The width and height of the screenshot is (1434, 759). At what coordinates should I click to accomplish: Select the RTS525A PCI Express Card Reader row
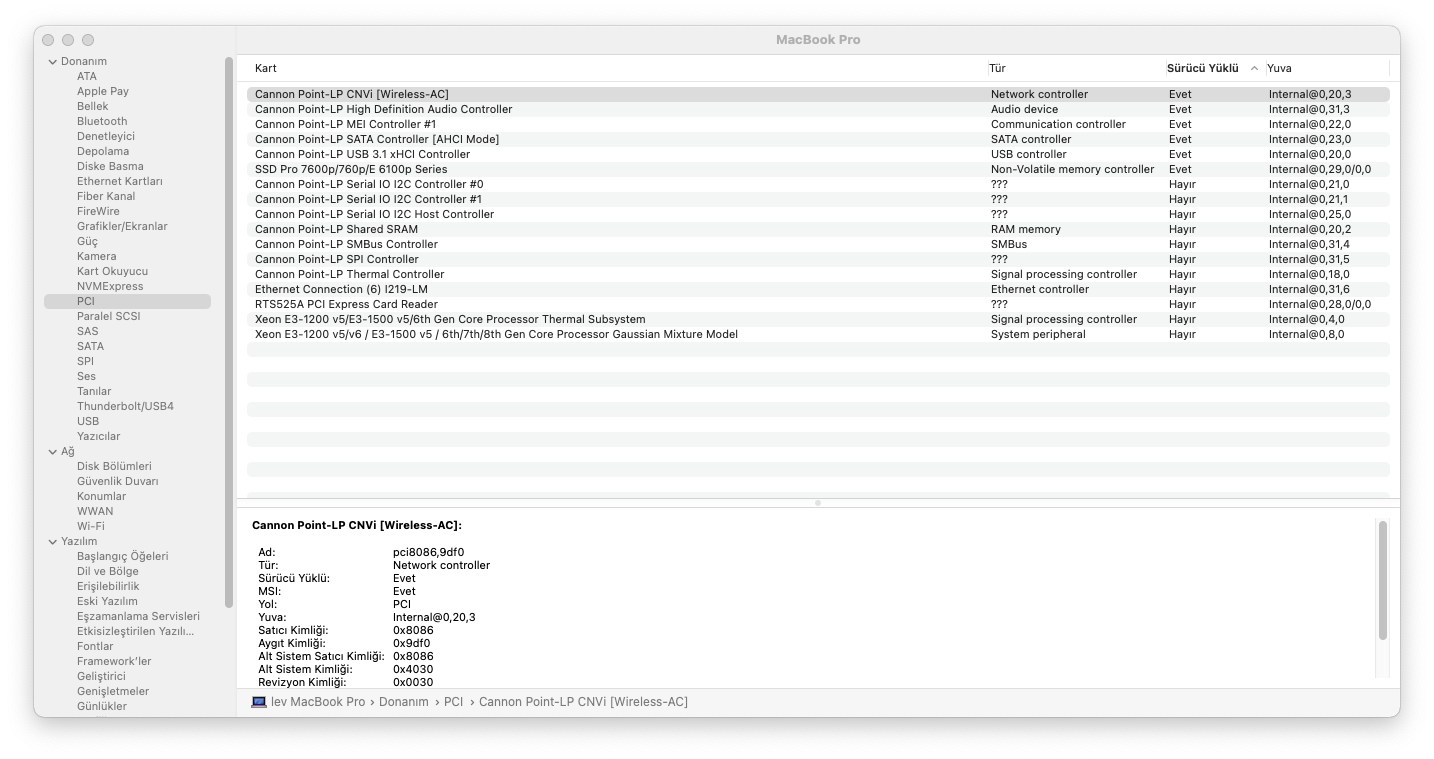818,304
